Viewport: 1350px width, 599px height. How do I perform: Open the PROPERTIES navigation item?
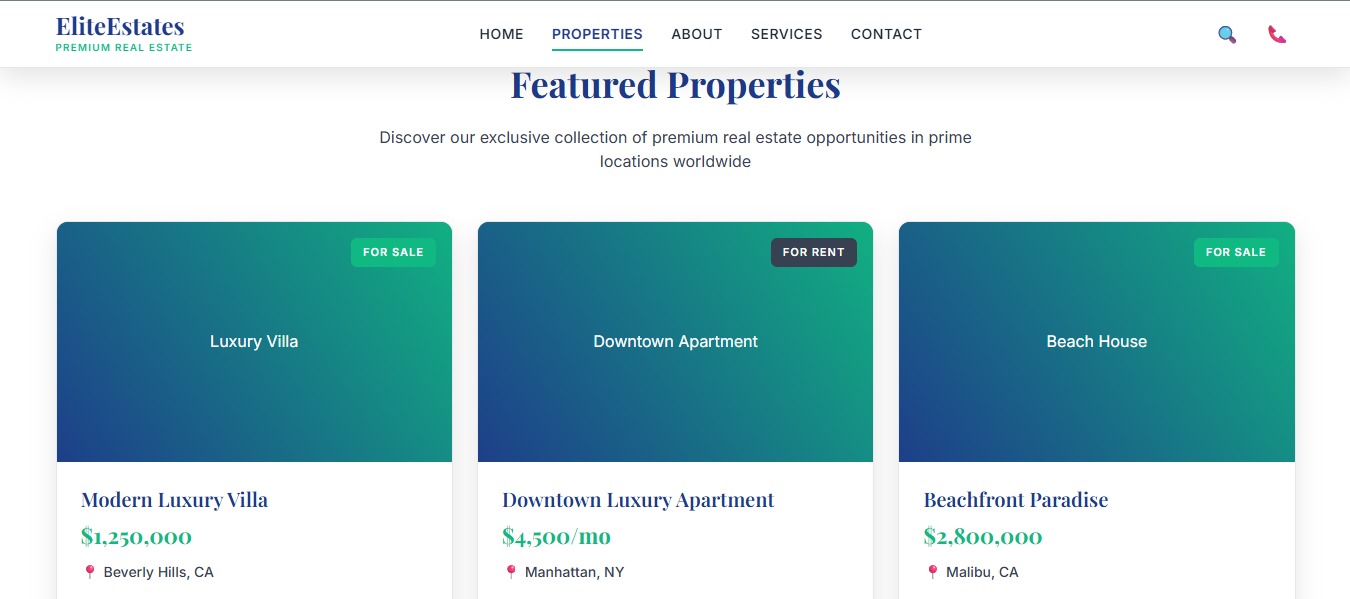pyautogui.click(x=597, y=34)
